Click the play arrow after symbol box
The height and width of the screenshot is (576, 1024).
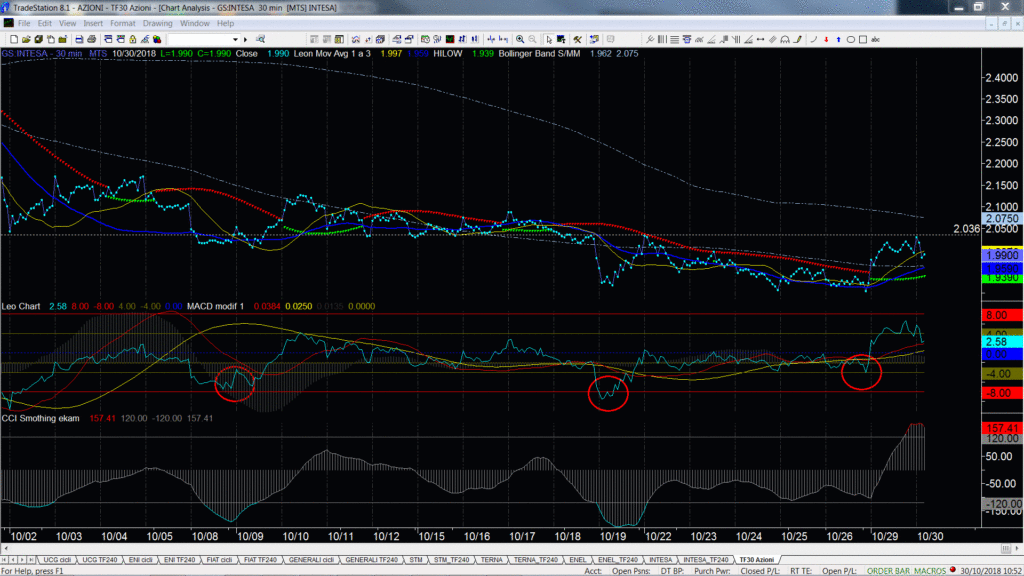246,39
